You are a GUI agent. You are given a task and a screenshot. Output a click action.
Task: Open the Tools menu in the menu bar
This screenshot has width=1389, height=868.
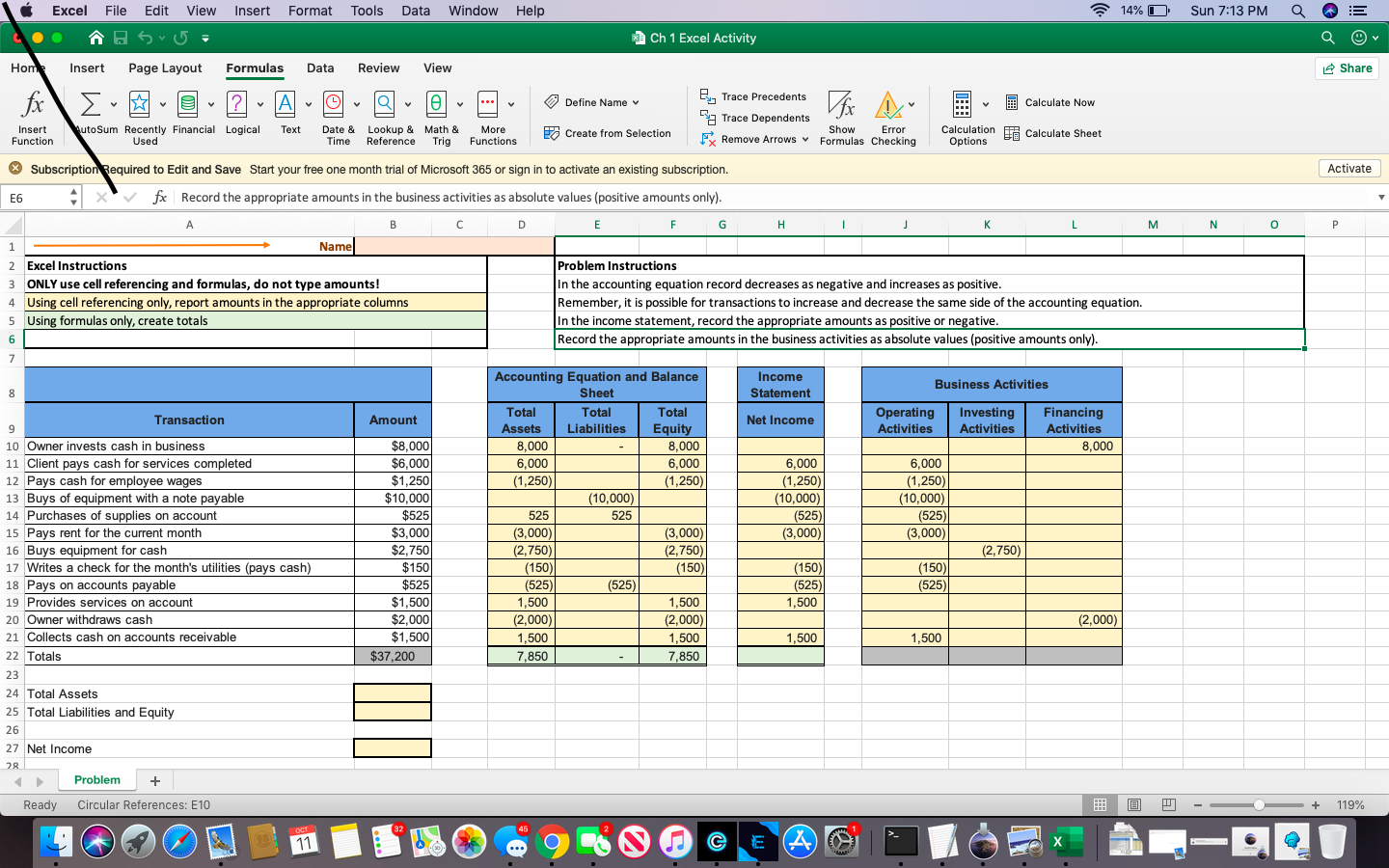pos(366,11)
